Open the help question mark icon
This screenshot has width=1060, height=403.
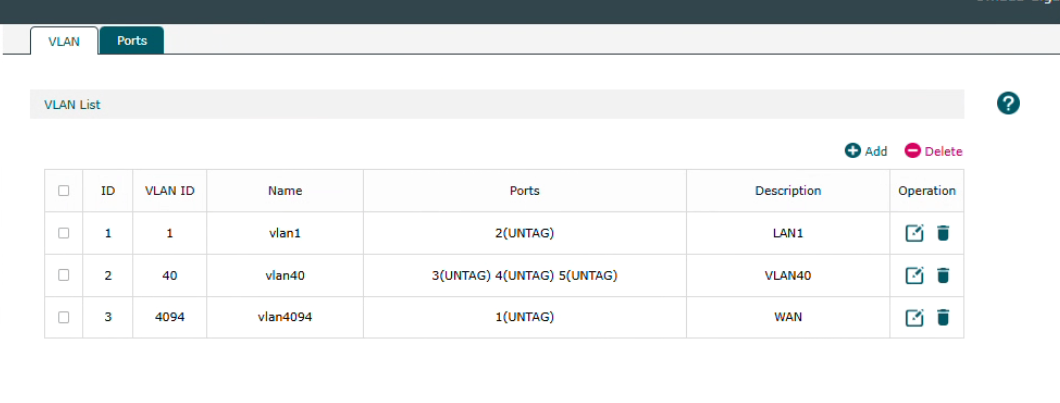pos(1008,103)
